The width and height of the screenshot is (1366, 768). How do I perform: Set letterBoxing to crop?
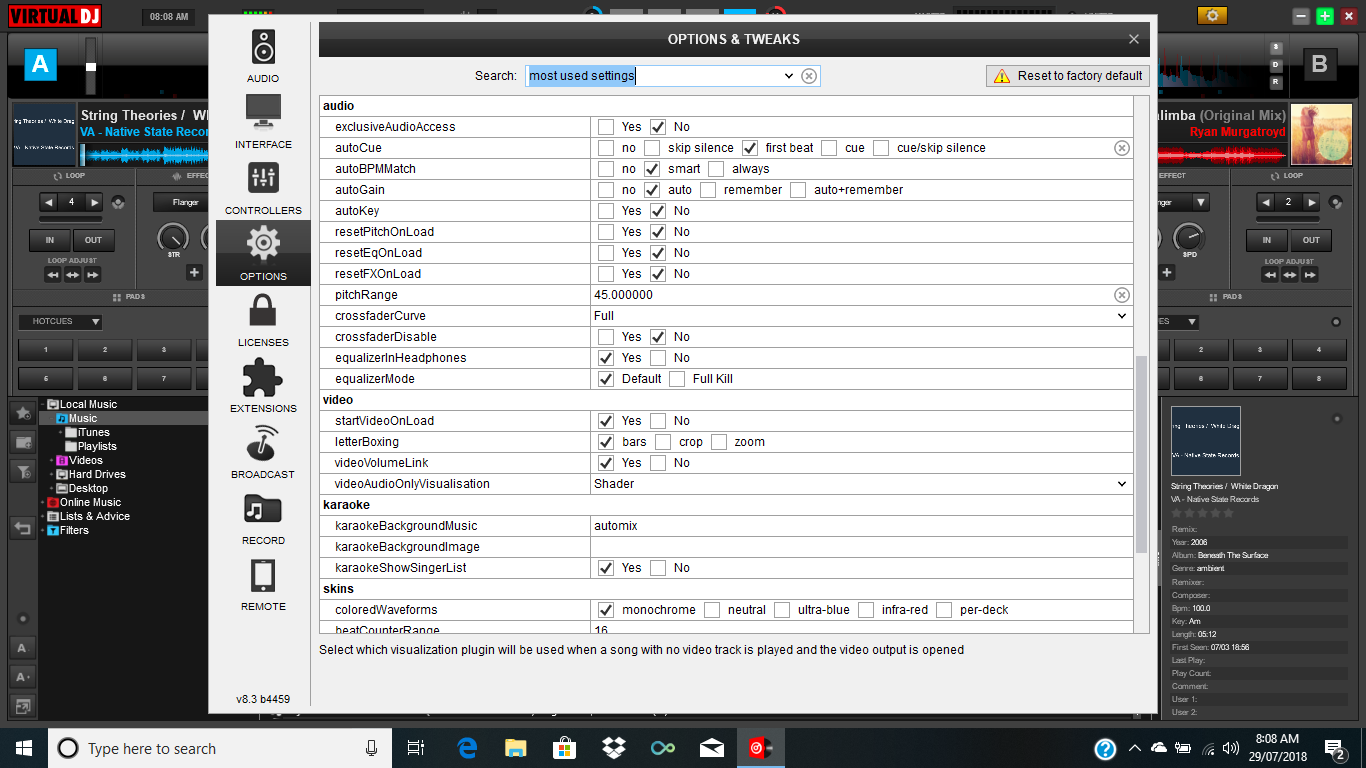[x=663, y=442]
